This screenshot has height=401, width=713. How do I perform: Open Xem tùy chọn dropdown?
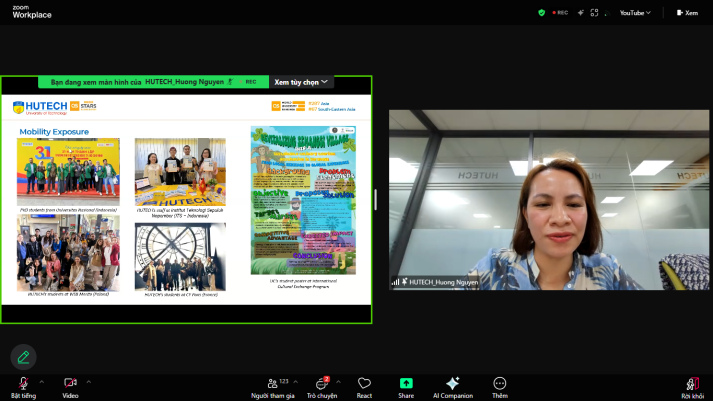301,82
